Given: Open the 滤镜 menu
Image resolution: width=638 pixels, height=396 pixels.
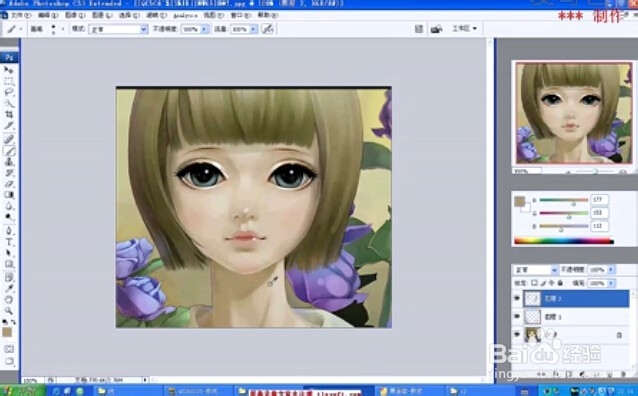Looking at the screenshot, I should [156, 15].
